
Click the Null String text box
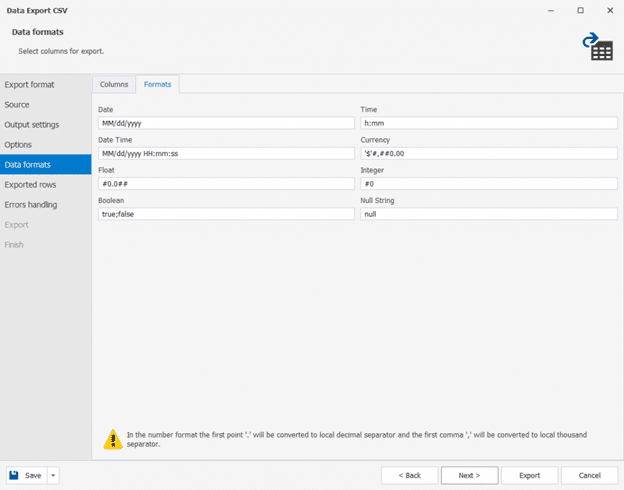click(x=488, y=214)
